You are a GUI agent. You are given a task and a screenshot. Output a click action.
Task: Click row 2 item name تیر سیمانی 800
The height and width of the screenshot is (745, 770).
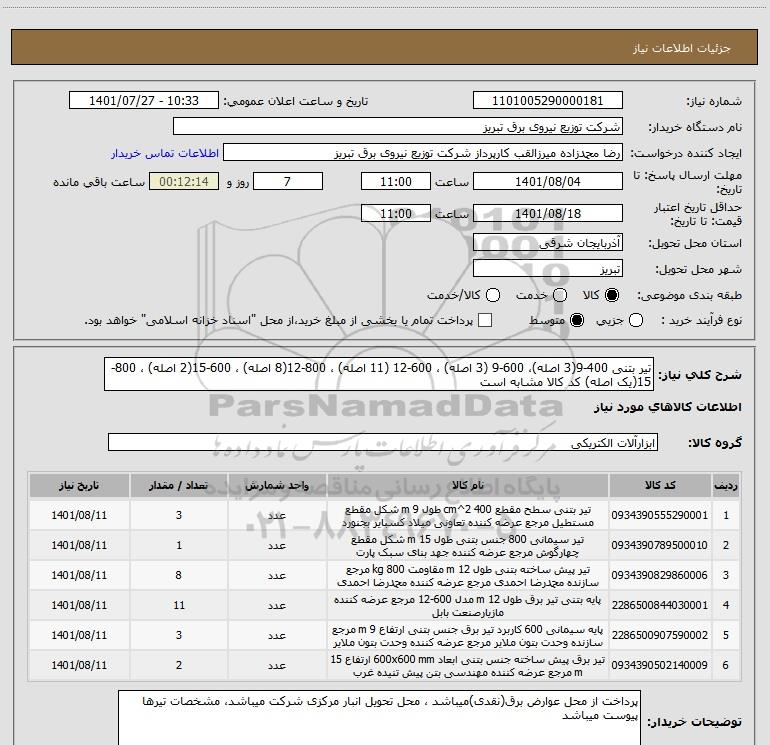tap(468, 546)
